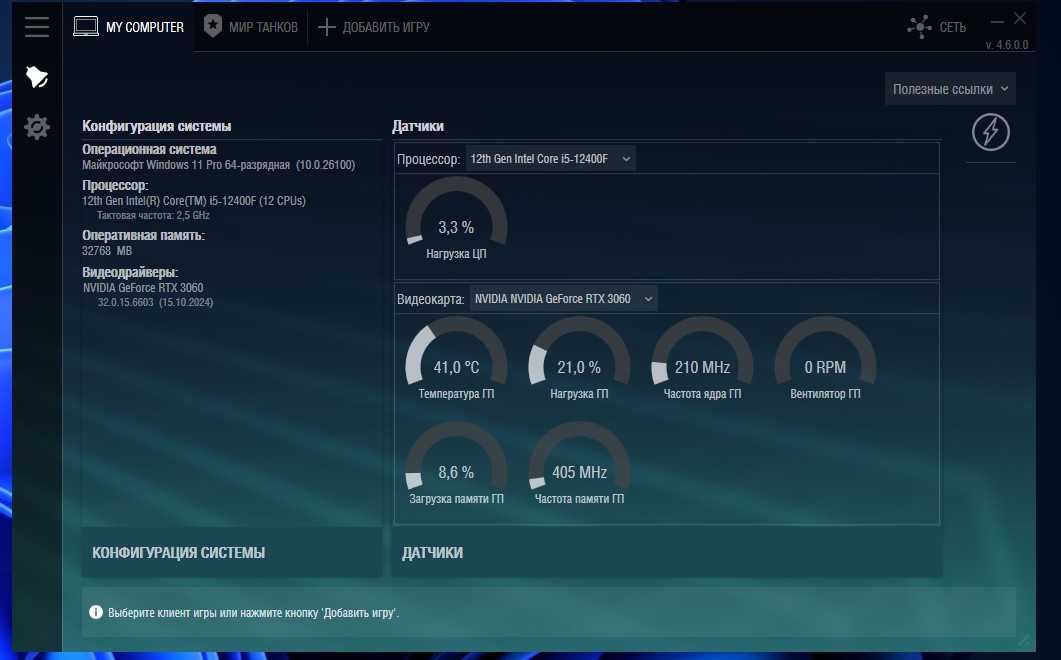Click the 32768 MB memory value

click(x=107, y=250)
